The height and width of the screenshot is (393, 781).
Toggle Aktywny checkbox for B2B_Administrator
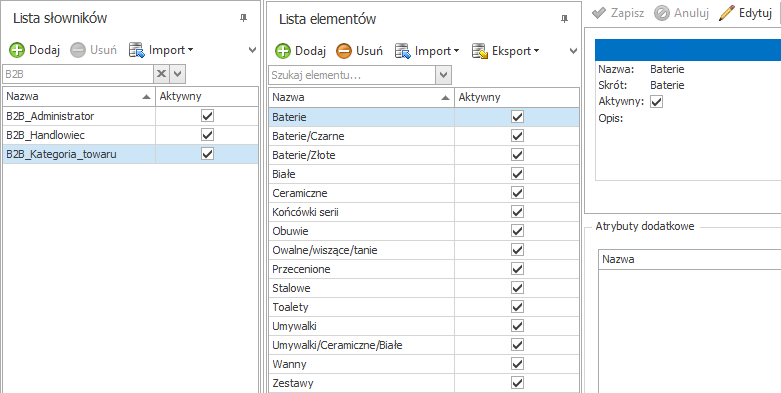[x=207, y=116]
